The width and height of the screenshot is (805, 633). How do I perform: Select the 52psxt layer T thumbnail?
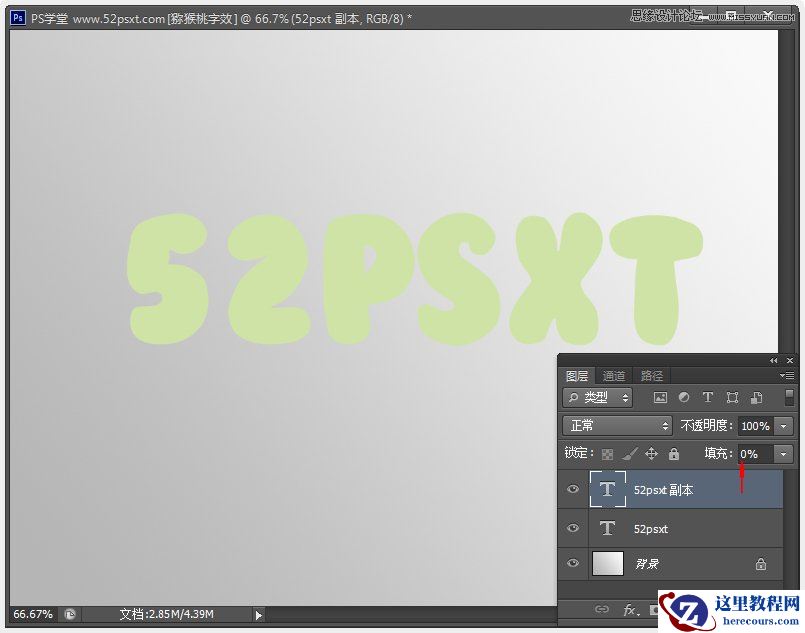point(608,528)
